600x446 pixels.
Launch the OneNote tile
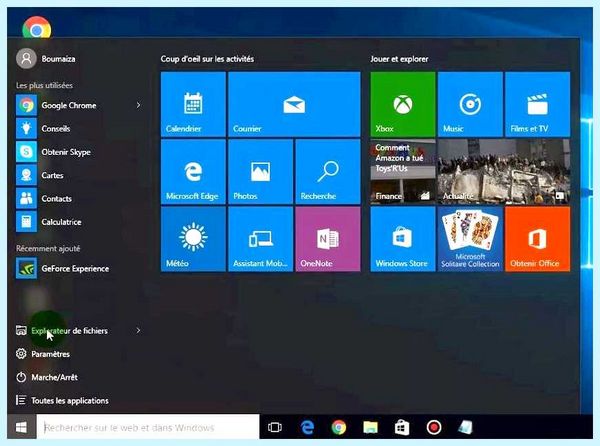coord(328,239)
